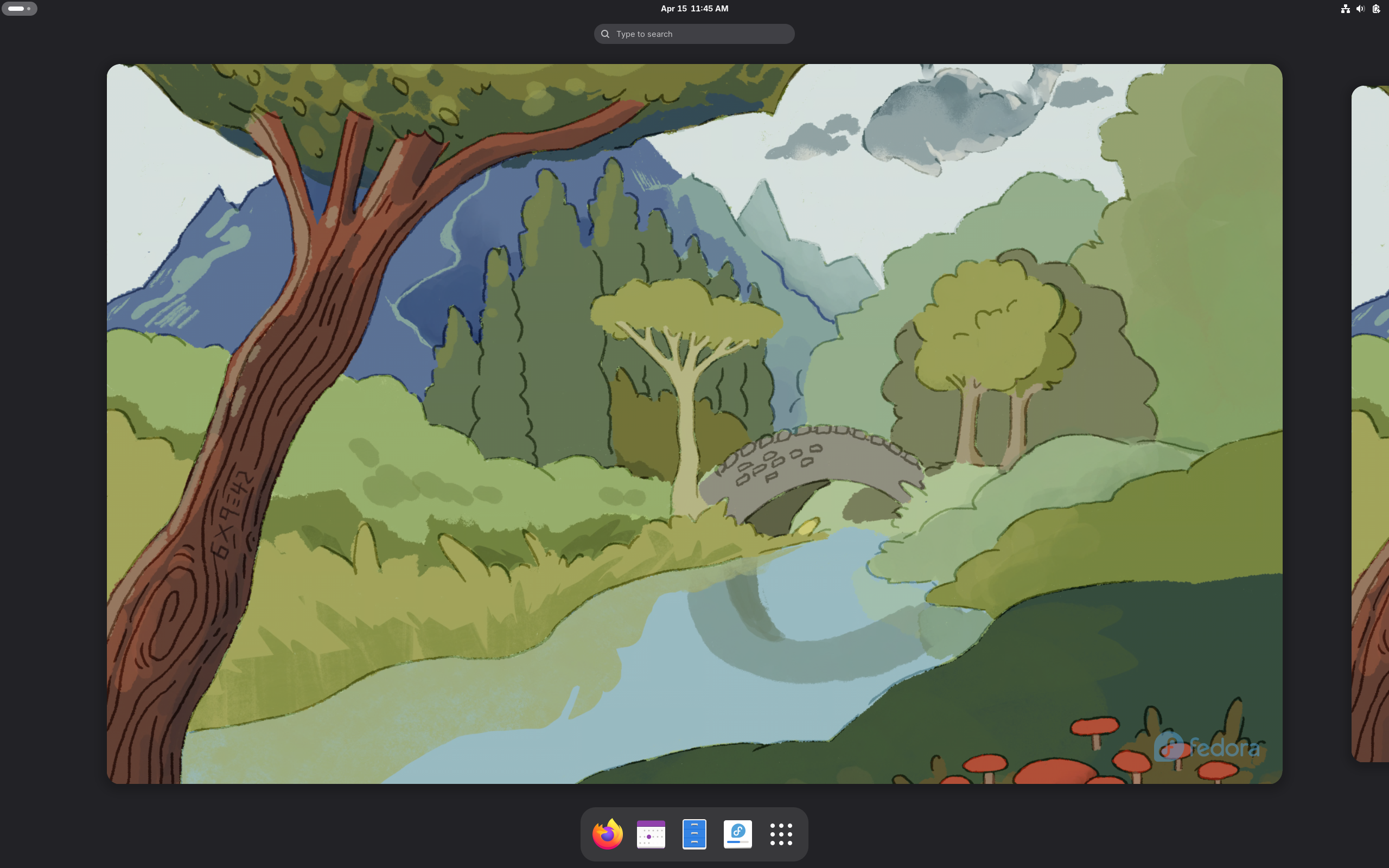1389x868 pixels.
Task: Select the main workspace thumbnail
Action: click(694, 424)
